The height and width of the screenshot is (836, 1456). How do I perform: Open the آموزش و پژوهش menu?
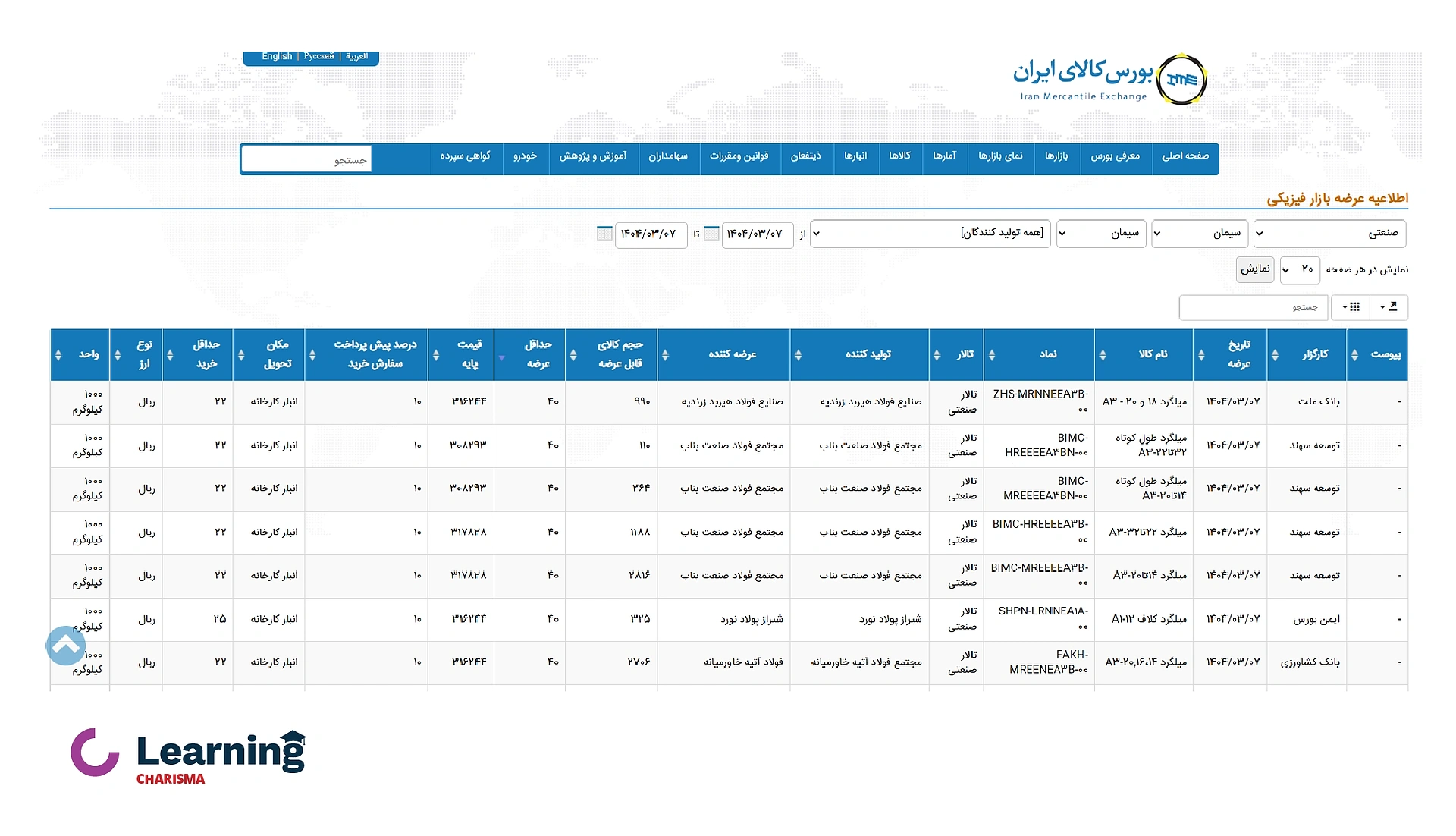point(593,156)
